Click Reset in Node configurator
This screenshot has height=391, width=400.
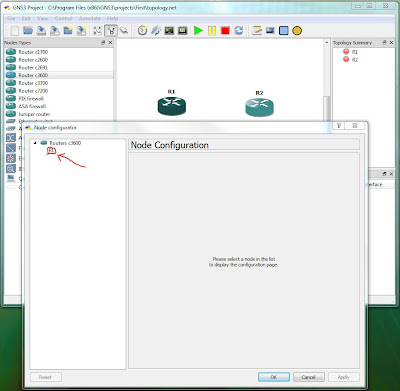[x=46, y=377]
